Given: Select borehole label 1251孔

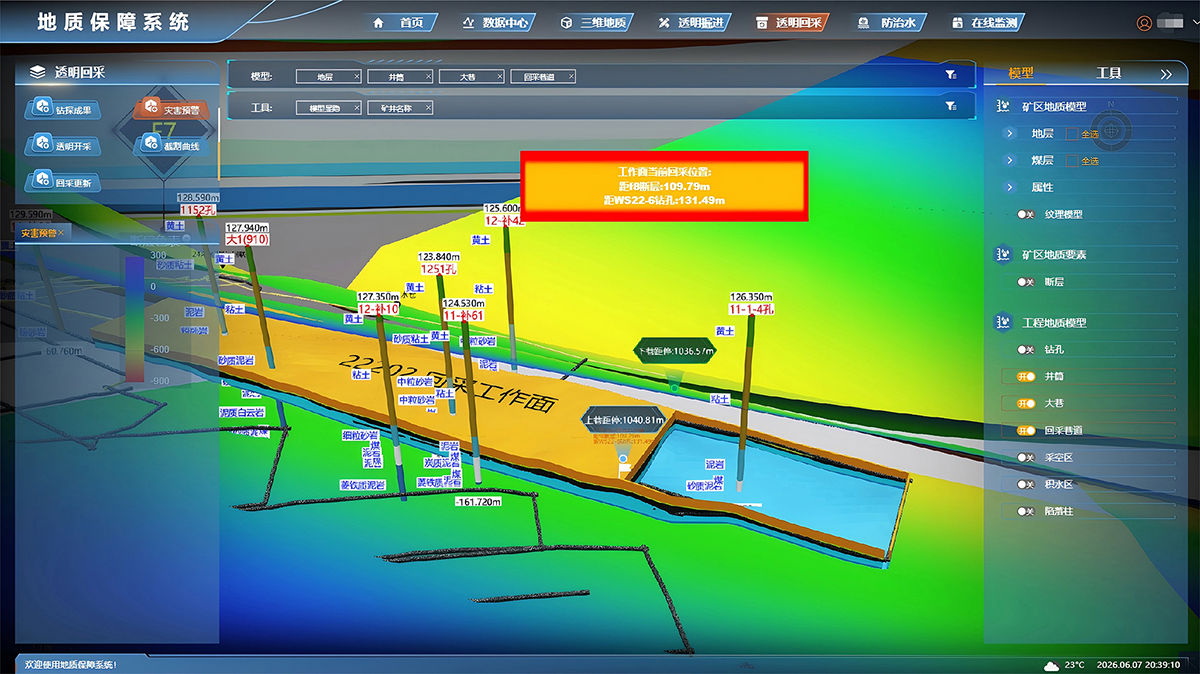Looking at the screenshot, I should click(437, 269).
